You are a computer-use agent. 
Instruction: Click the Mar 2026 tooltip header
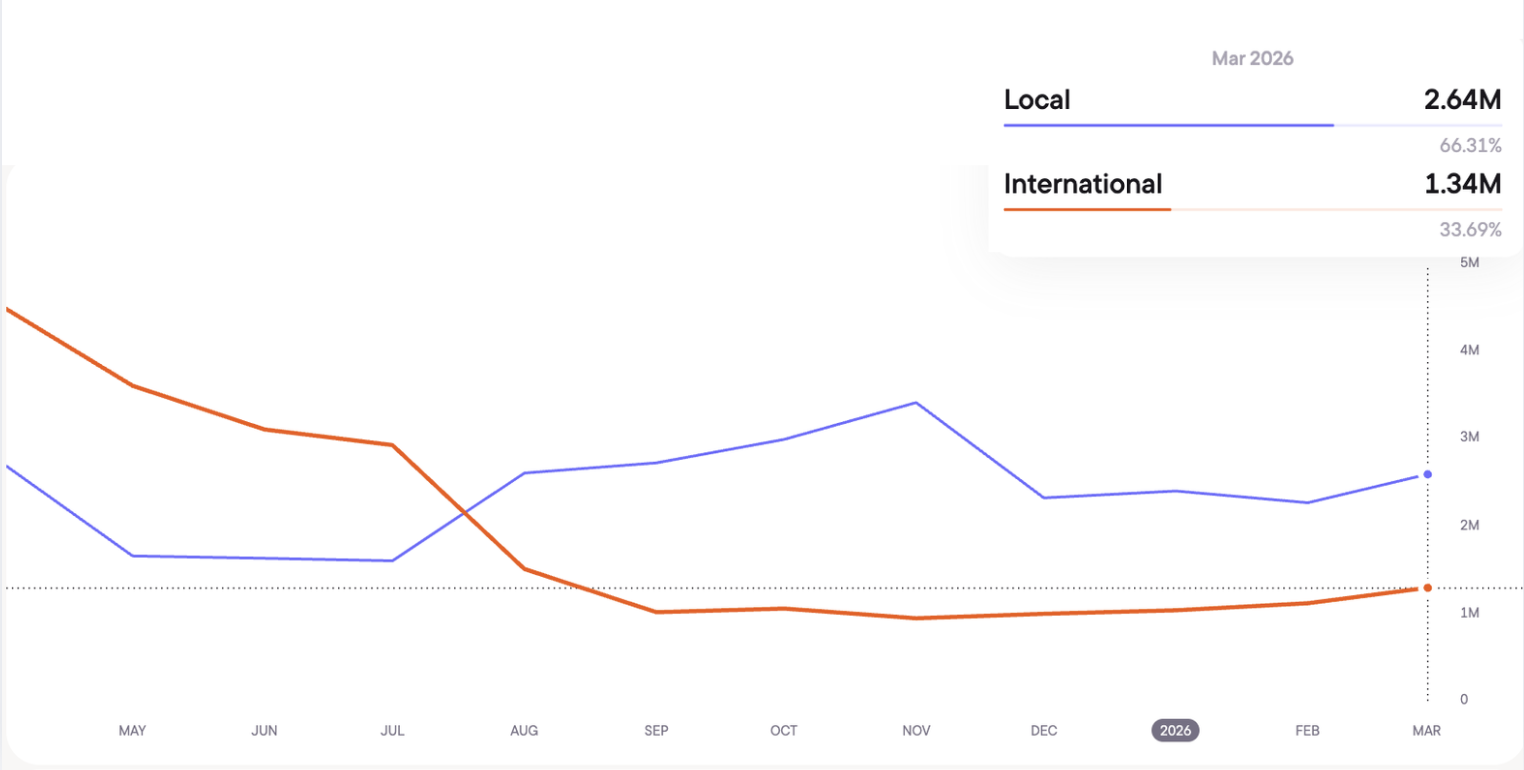click(x=1252, y=59)
